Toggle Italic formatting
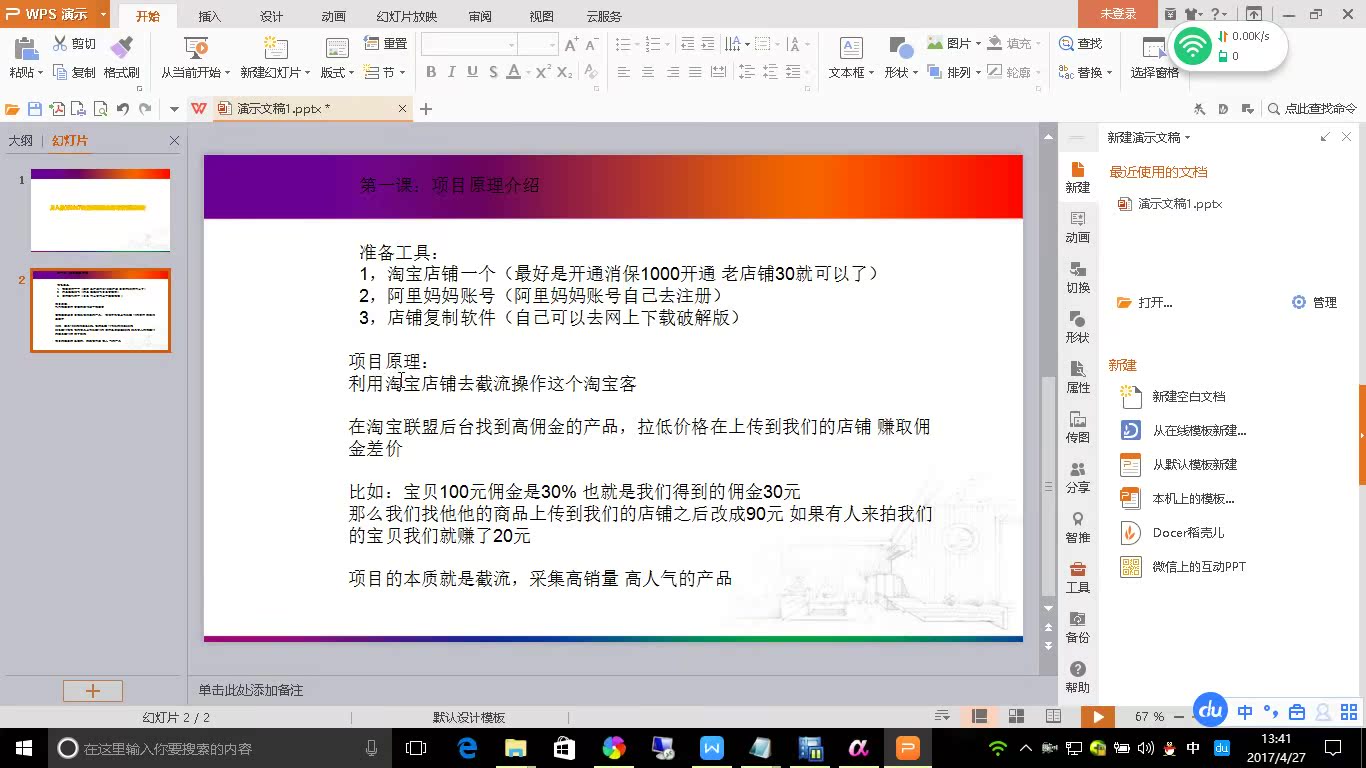The width and height of the screenshot is (1366, 768). point(451,72)
